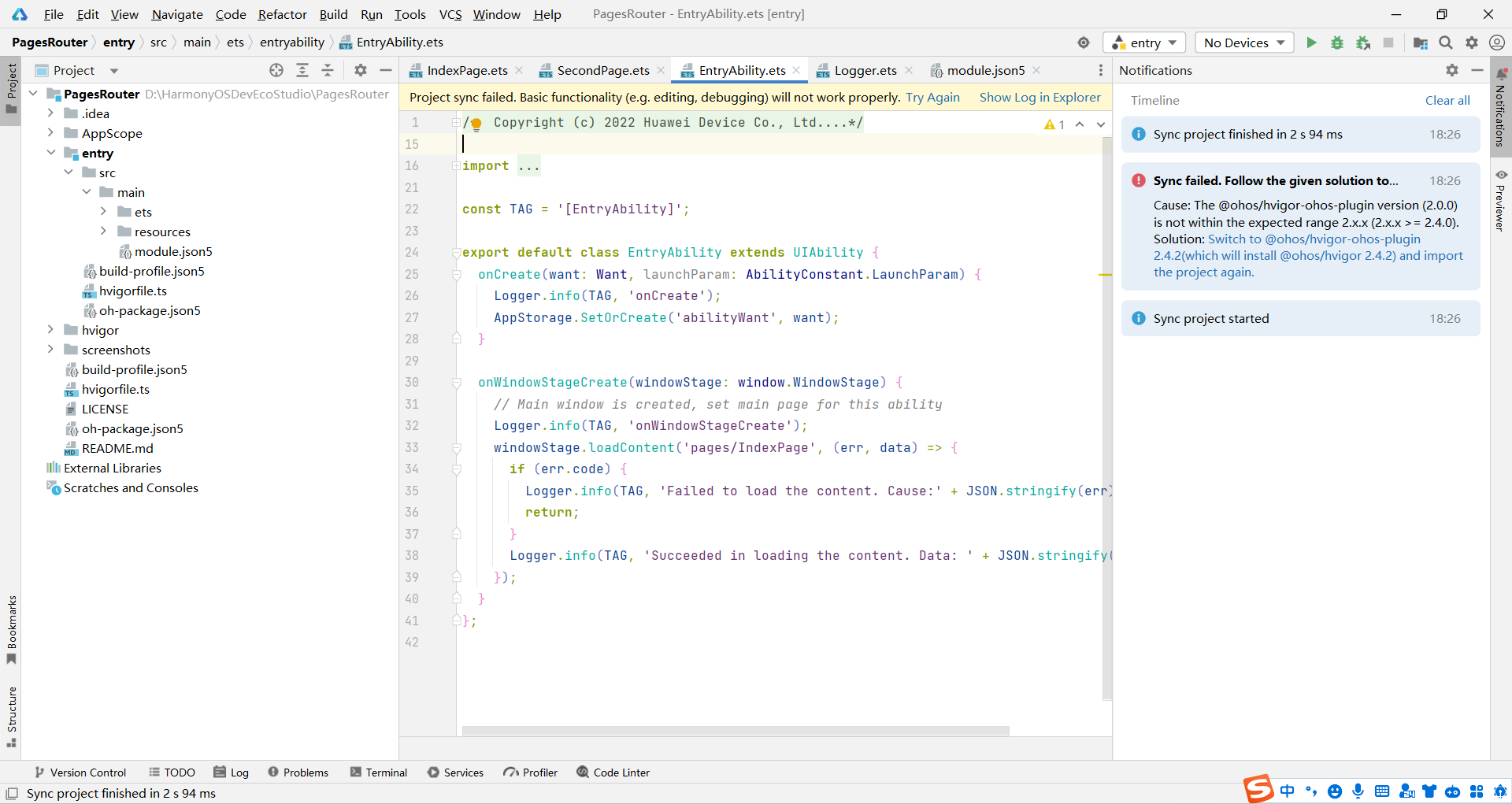1512x804 pixels.
Task: Open the VCS menu
Action: [450, 14]
